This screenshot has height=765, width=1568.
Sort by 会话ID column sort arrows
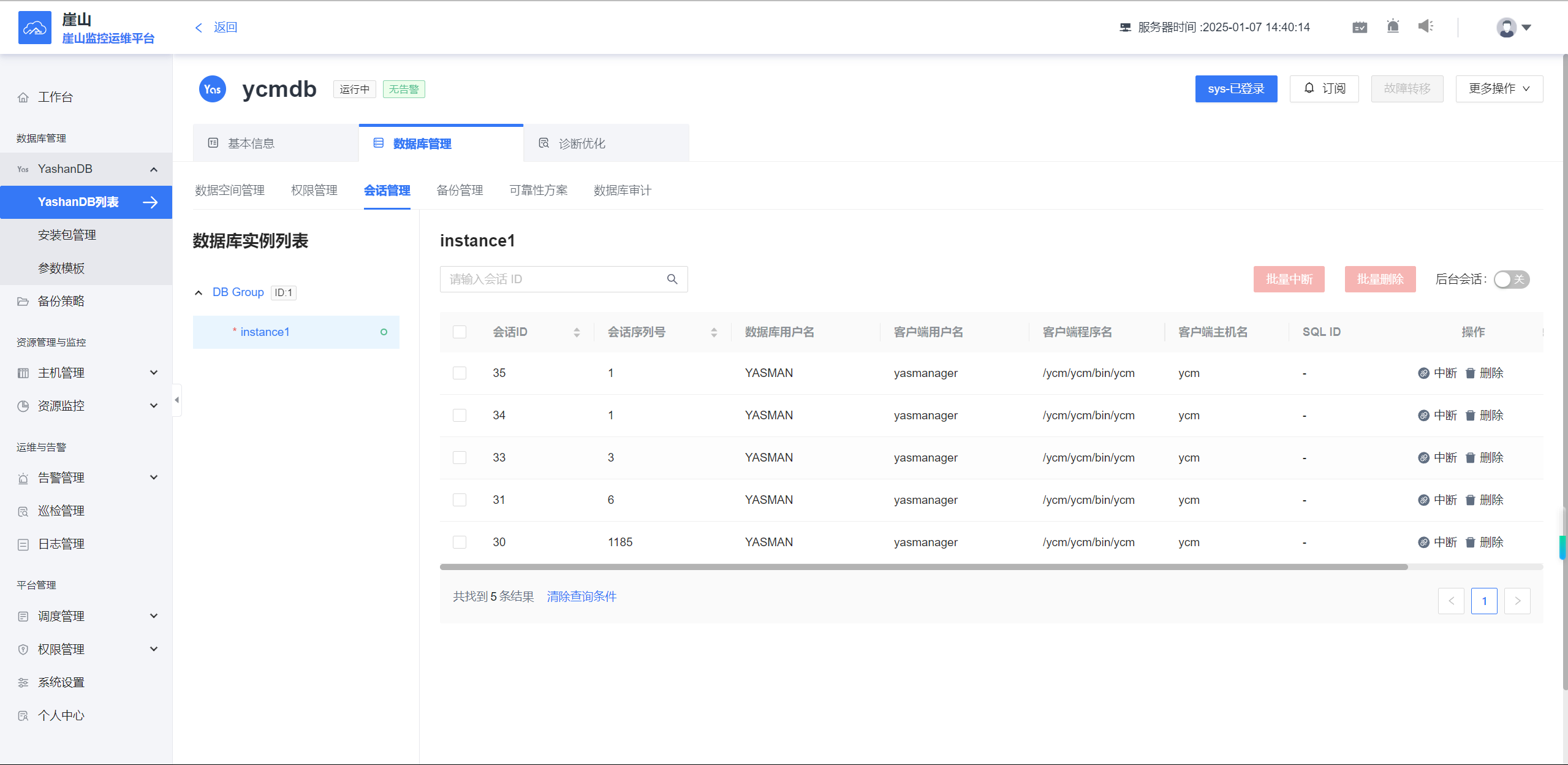pyautogui.click(x=577, y=332)
